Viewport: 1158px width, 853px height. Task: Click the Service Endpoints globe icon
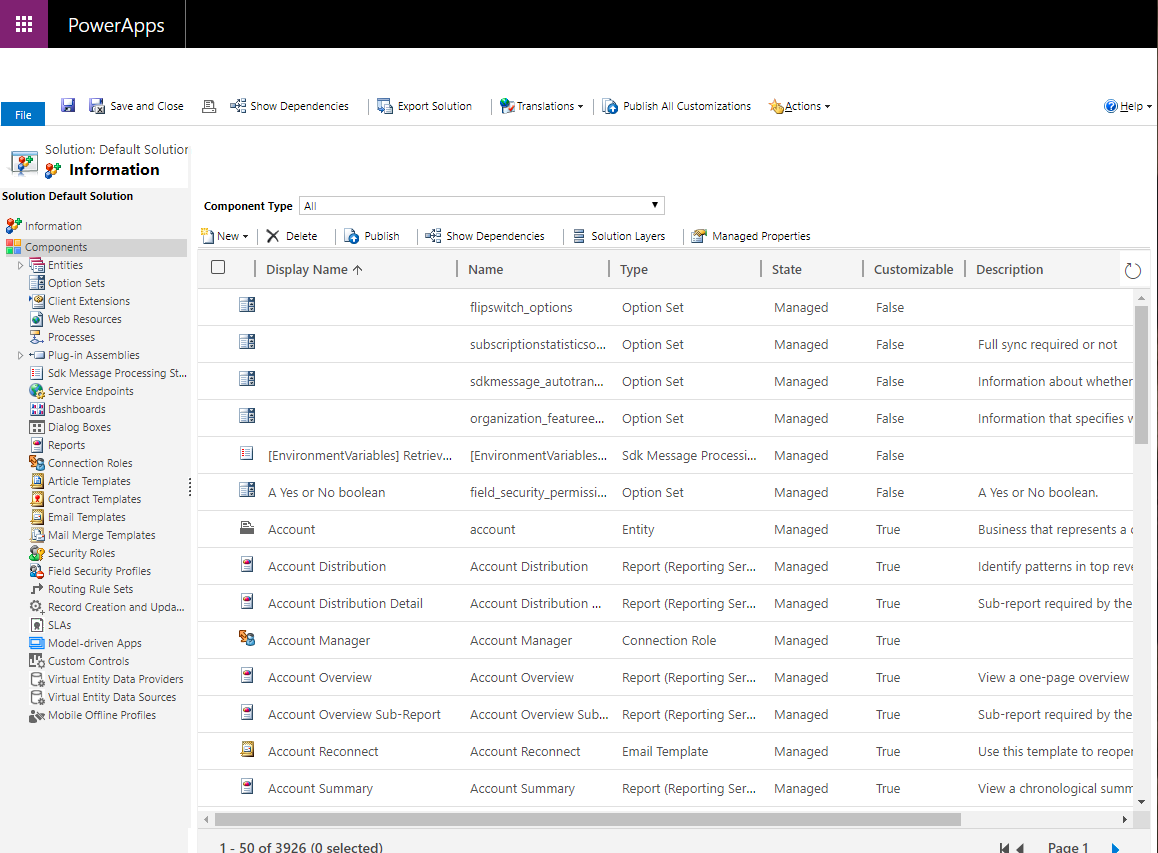pyautogui.click(x=36, y=391)
